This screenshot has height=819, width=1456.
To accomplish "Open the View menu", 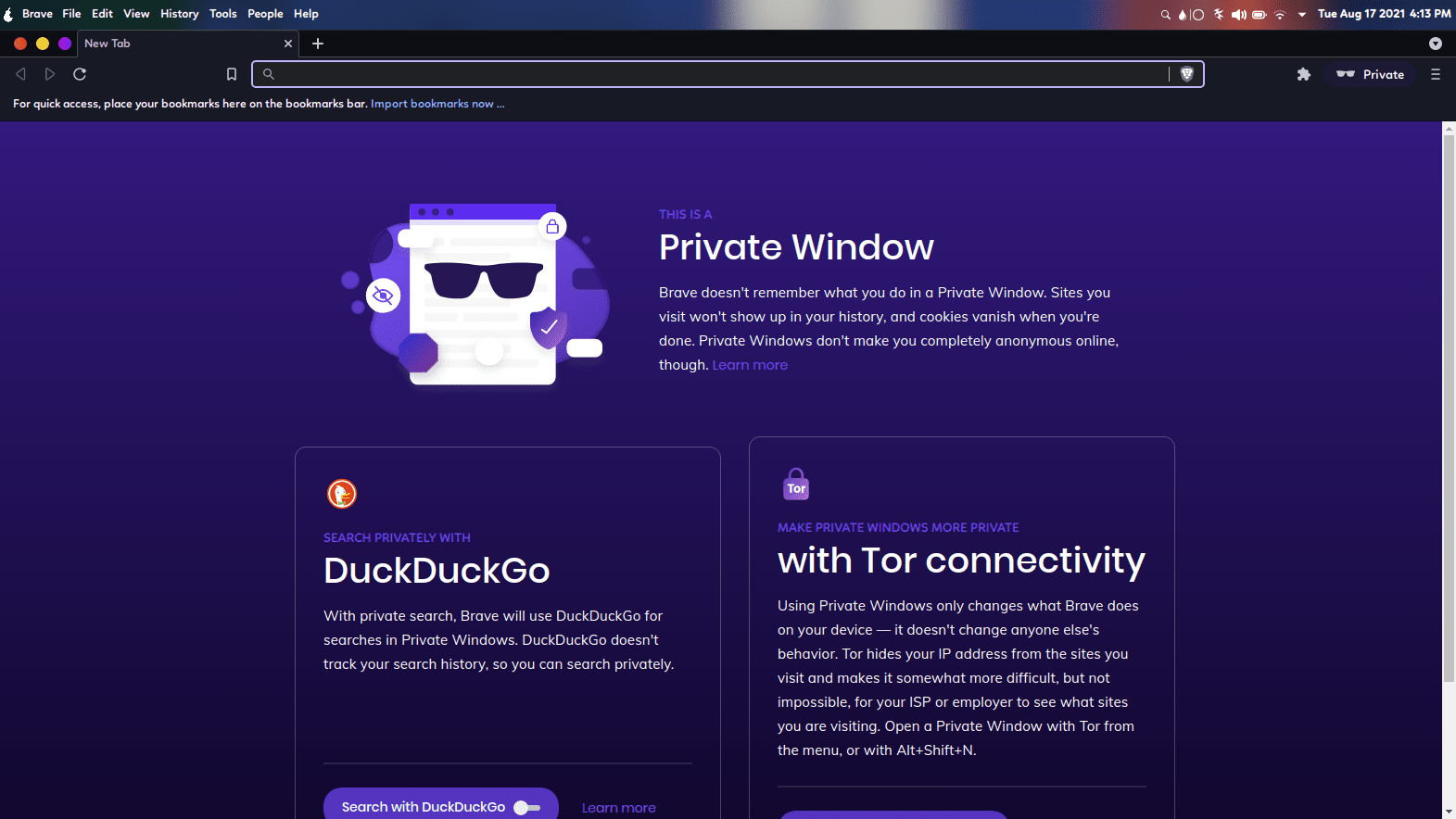I will tap(136, 14).
